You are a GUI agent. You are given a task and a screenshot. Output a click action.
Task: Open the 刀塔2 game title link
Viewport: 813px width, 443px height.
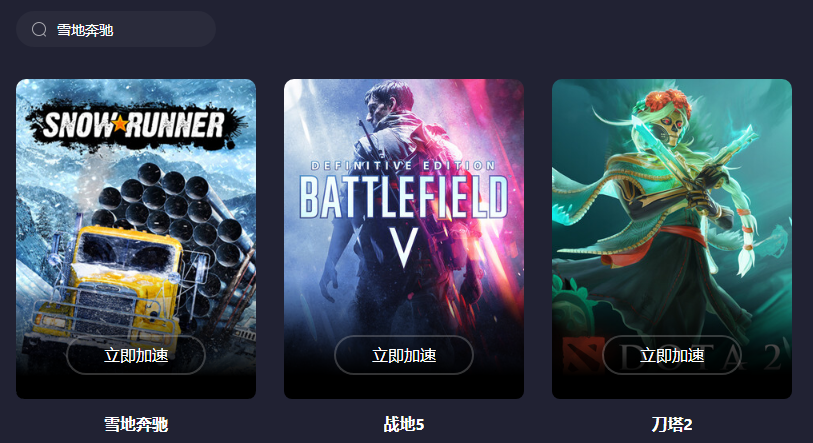point(672,424)
